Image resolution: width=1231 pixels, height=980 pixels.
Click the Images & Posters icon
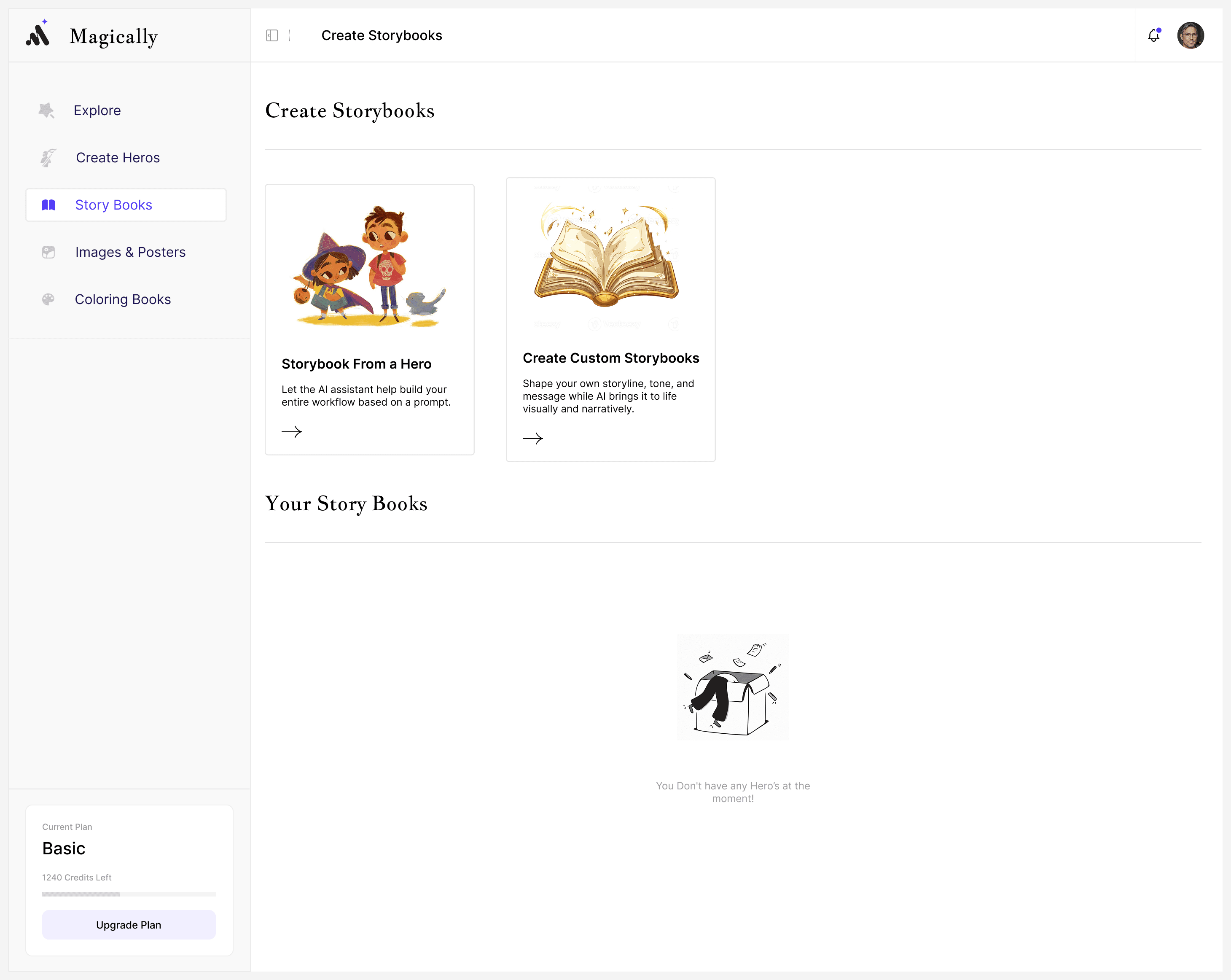click(x=48, y=252)
